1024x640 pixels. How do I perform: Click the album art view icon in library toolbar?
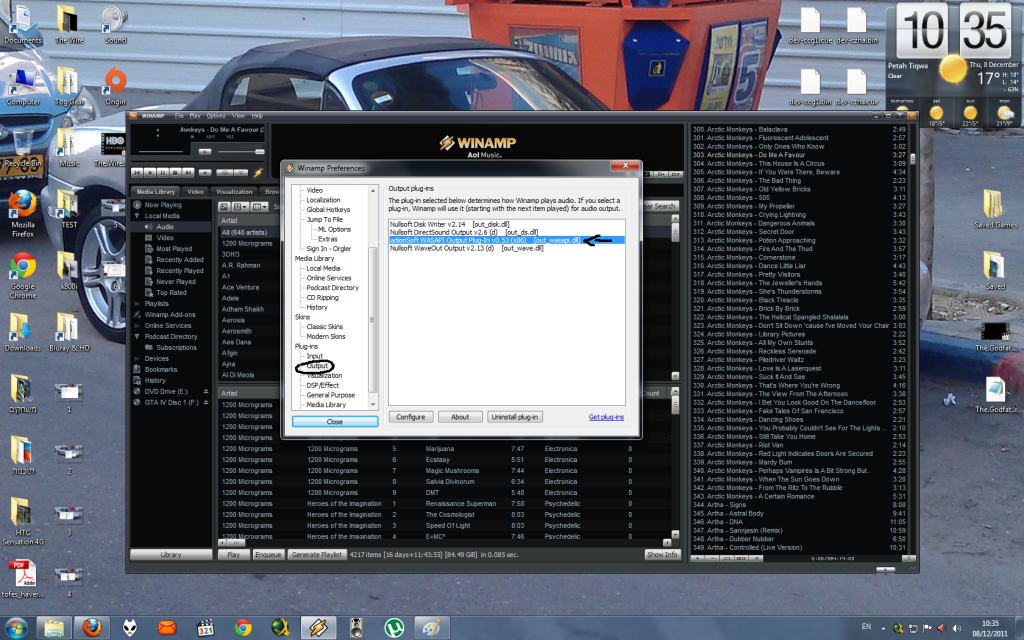pos(224,207)
